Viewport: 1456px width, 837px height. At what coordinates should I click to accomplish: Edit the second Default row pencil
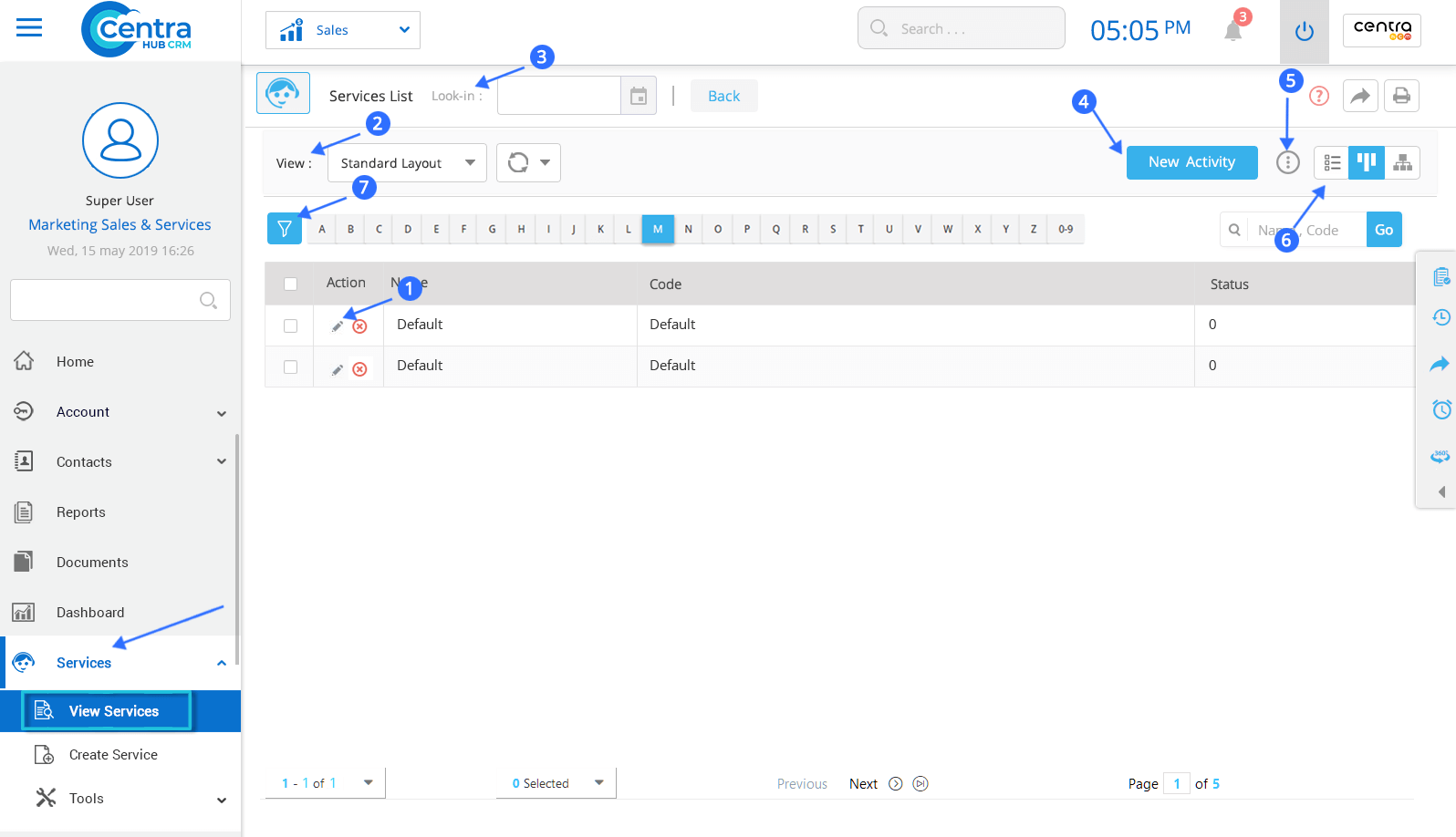click(338, 369)
